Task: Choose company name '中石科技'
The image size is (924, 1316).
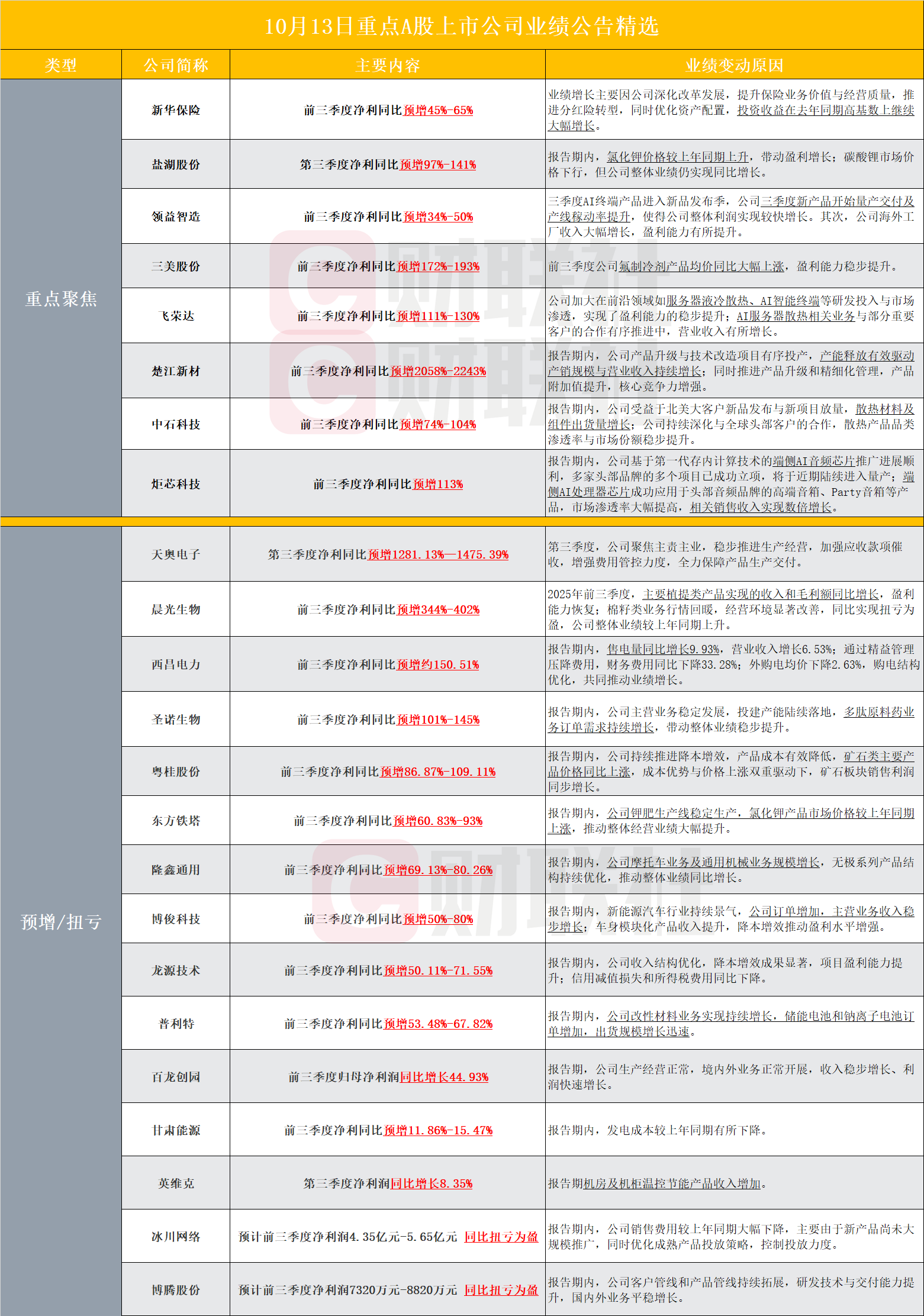Action: (176, 424)
